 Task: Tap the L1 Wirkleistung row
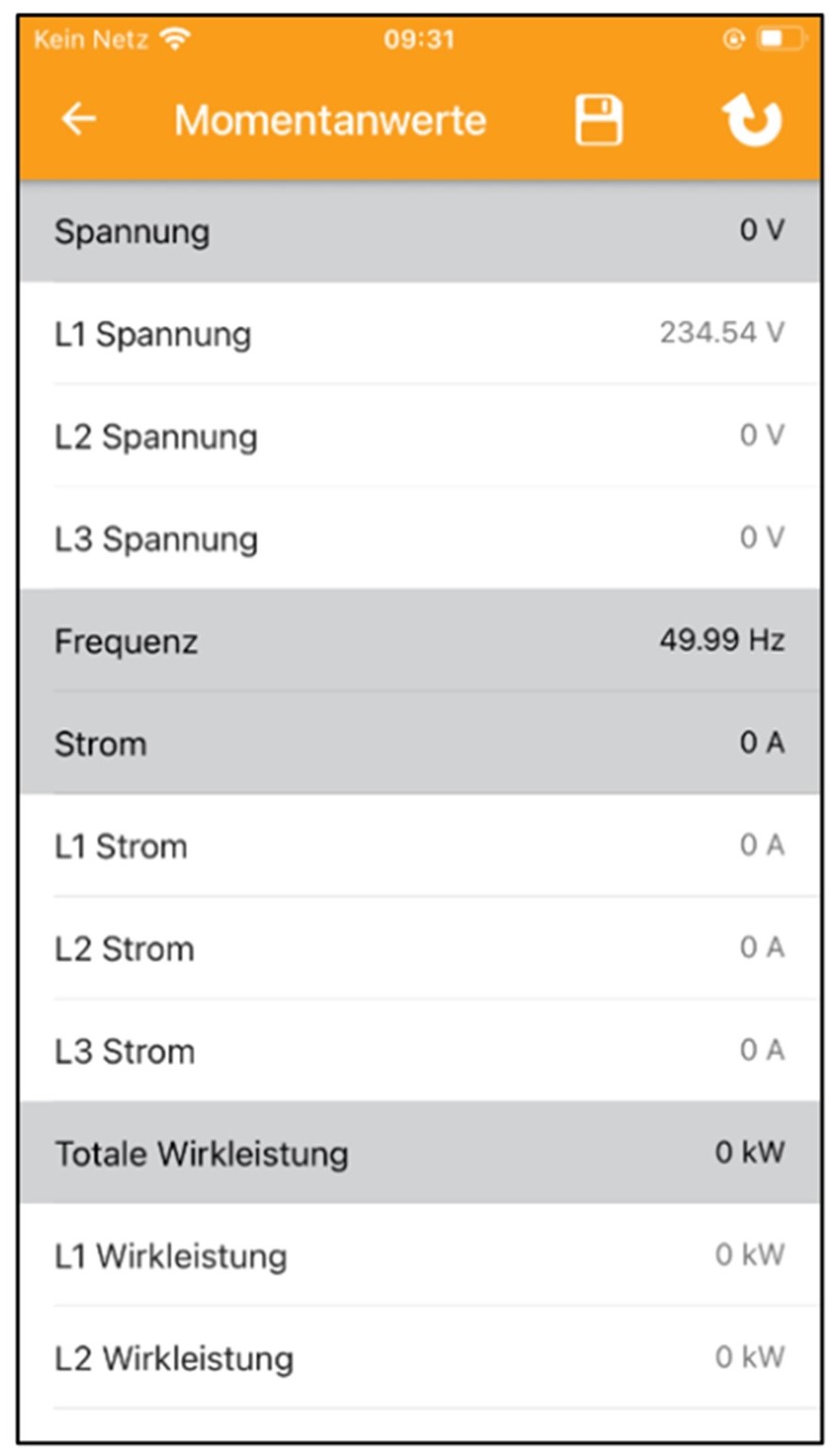[418, 1255]
